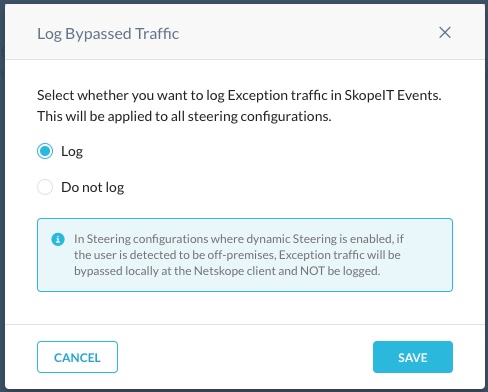Screen dimensions: 488x392
Task: Click the "Netskope client" text in banner
Action: tap(235, 271)
